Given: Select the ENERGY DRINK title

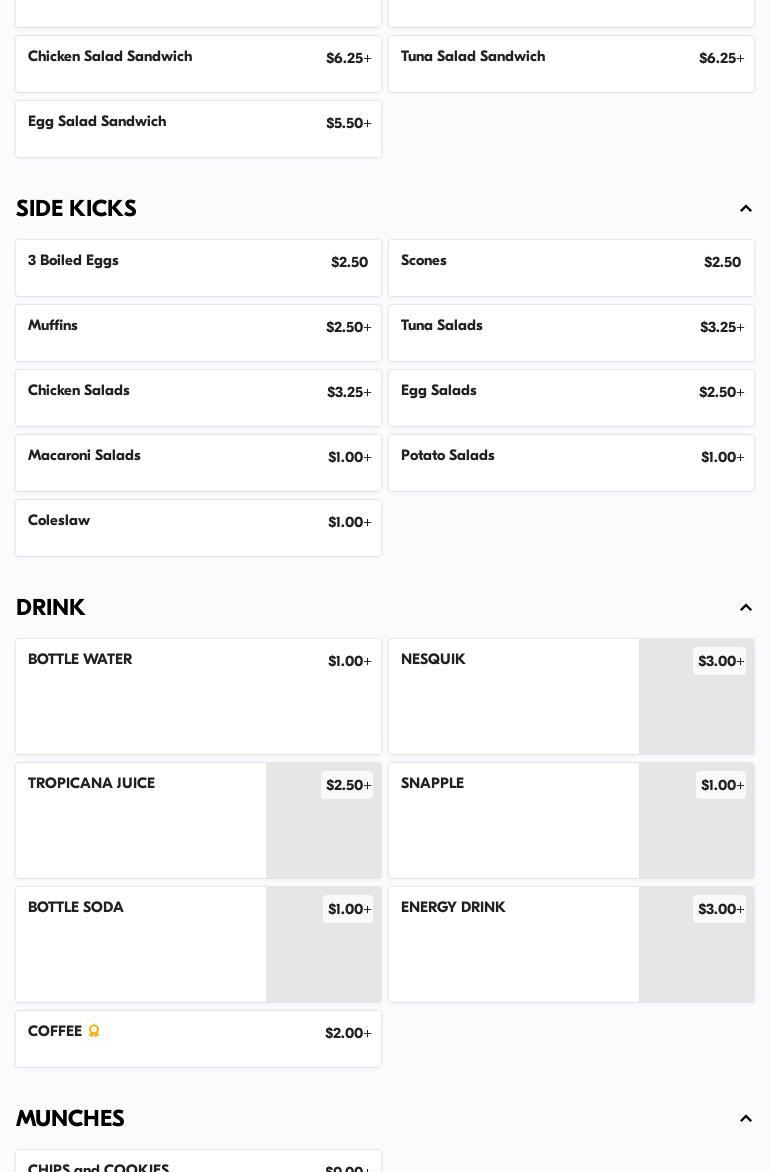Looking at the screenshot, I should click(453, 908).
